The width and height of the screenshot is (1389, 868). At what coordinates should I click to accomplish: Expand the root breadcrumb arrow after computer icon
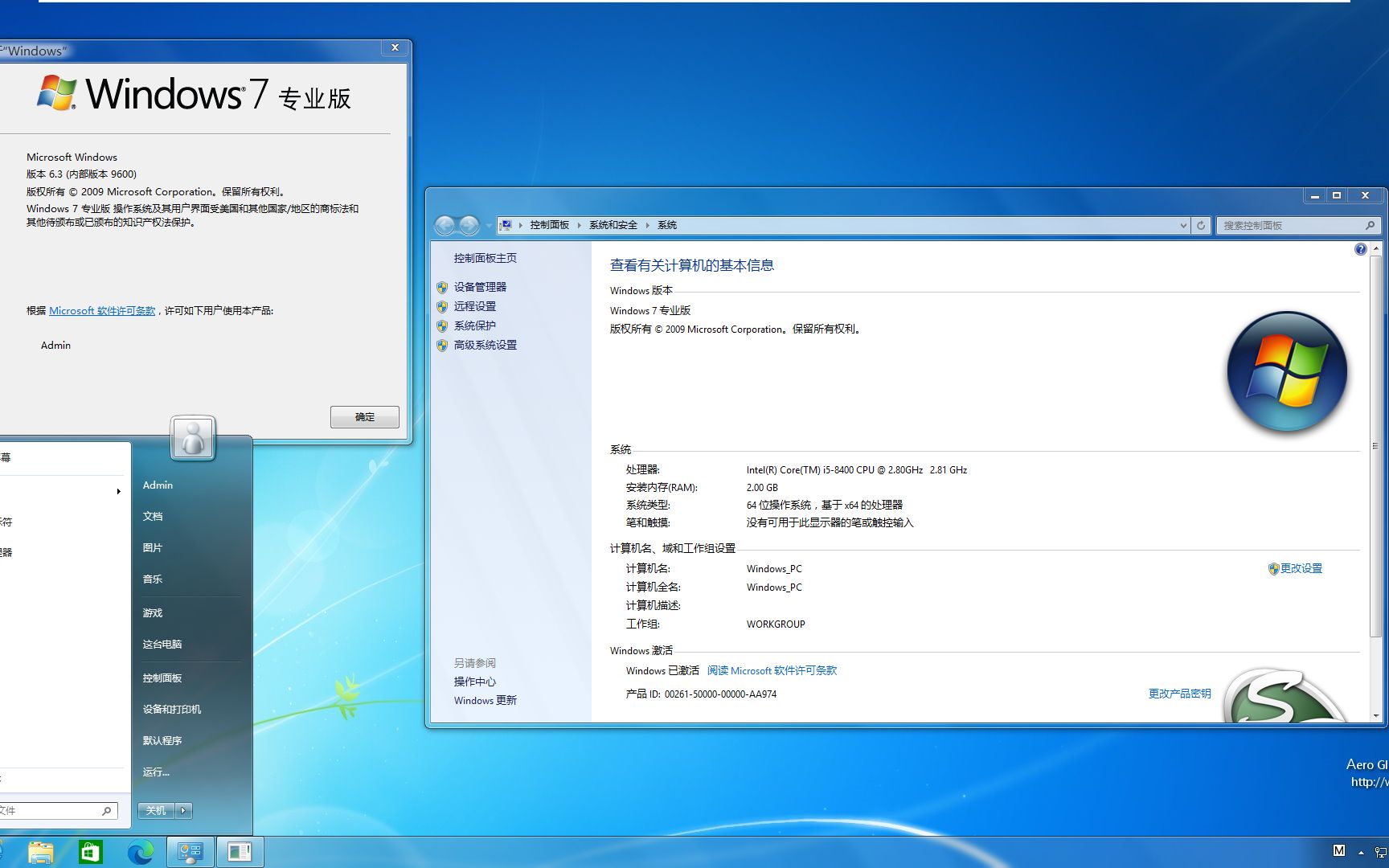[x=520, y=225]
